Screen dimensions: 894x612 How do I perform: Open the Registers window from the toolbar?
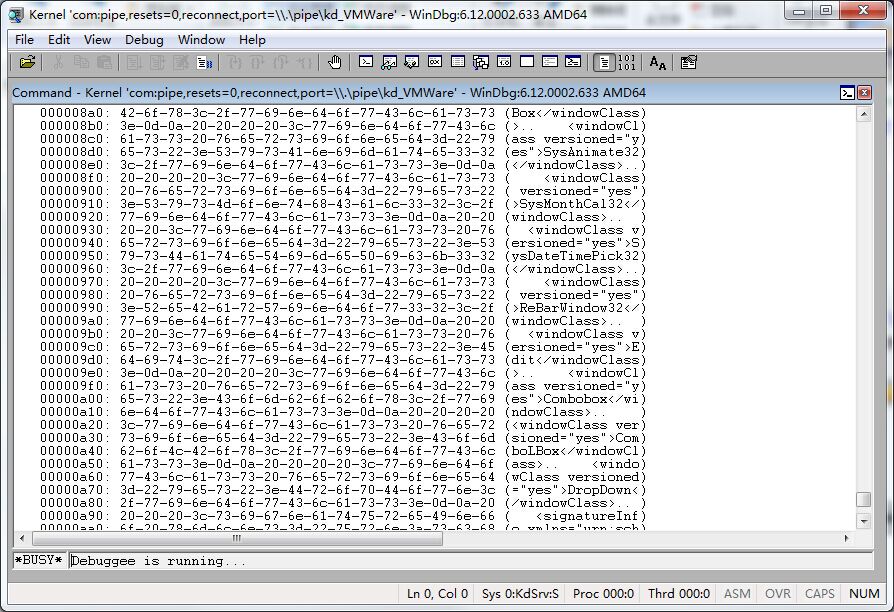point(435,62)
